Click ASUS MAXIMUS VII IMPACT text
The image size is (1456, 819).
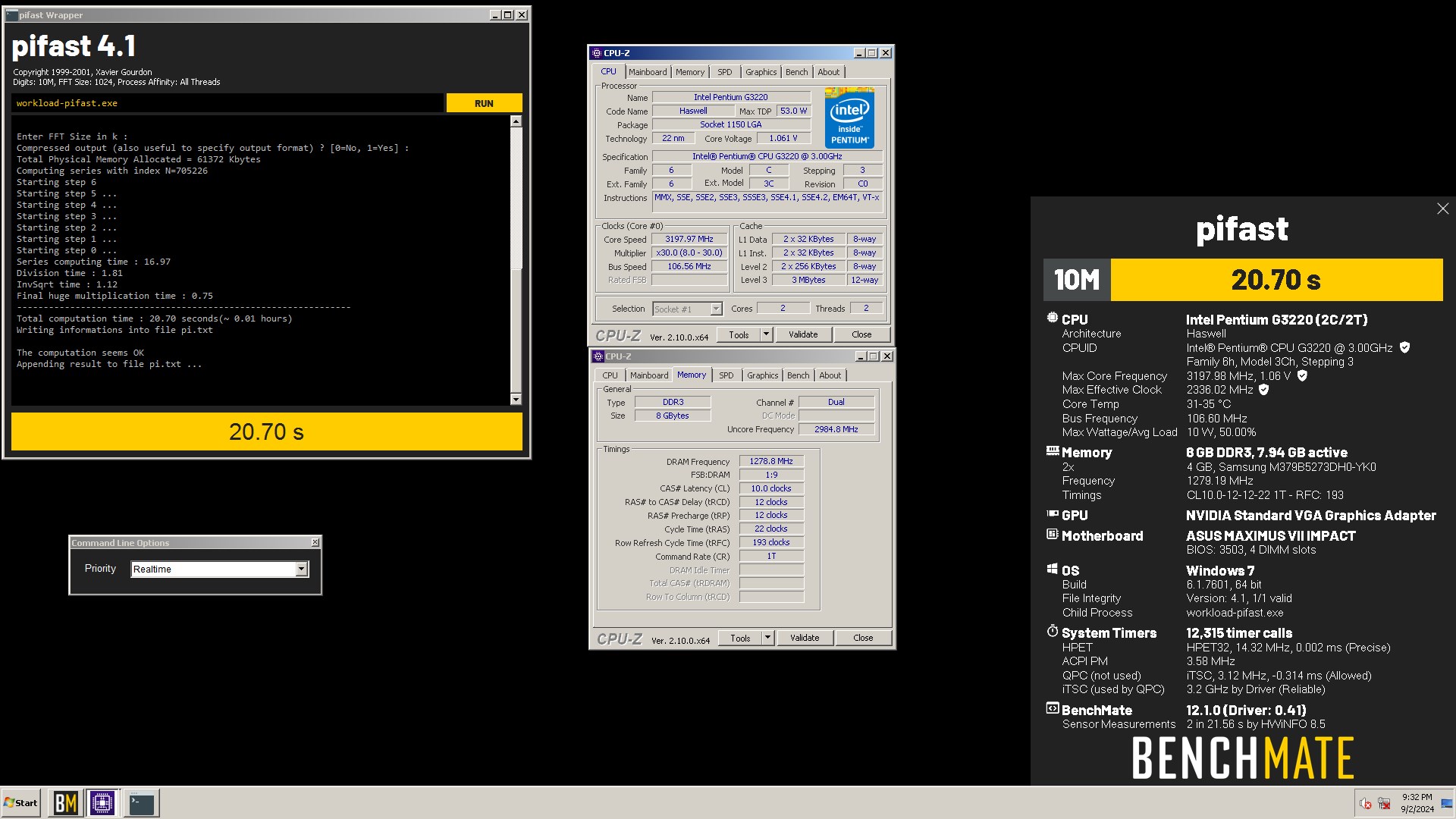[x=1271, y=535]
